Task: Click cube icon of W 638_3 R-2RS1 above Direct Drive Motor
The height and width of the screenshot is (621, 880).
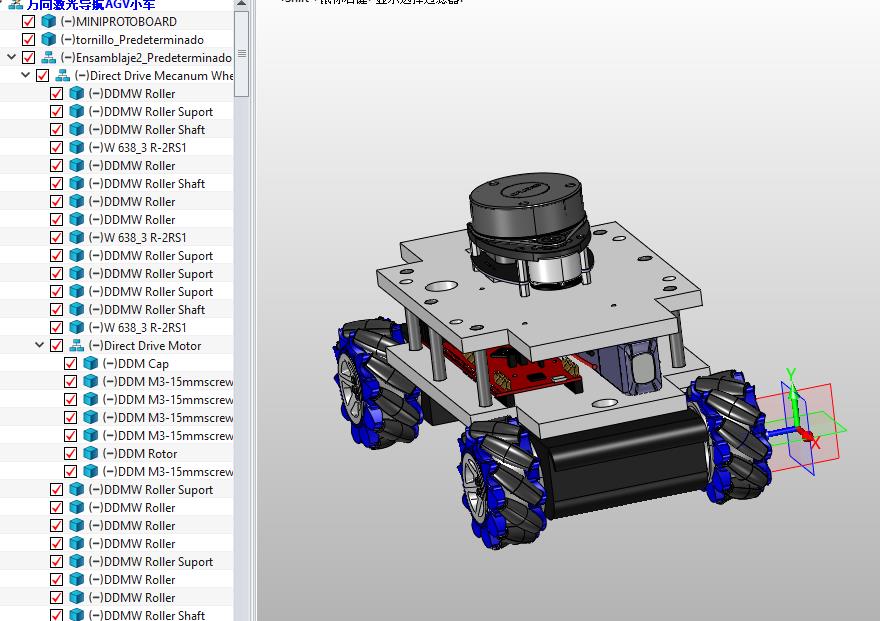Action: [77, 328]
